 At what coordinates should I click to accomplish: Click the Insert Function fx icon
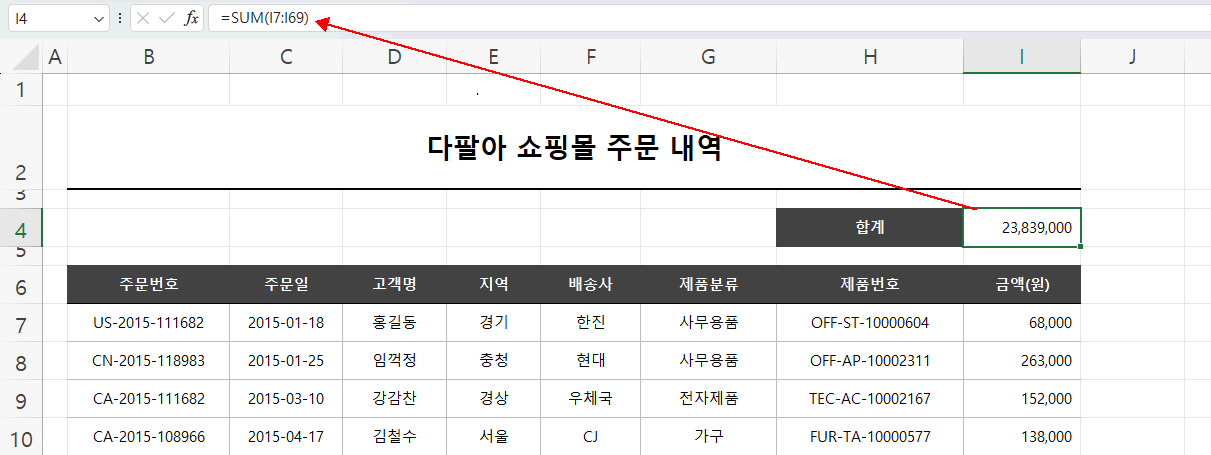tap(191, 18)
